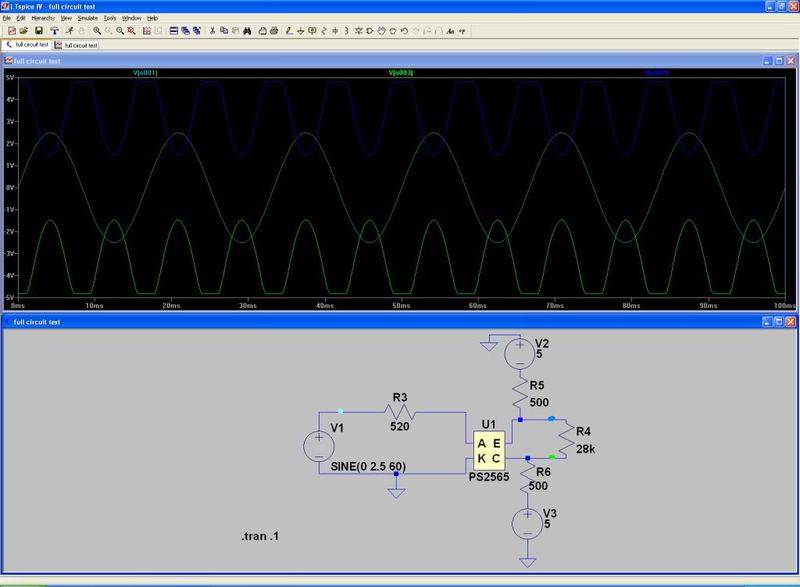Click the V(n001) trace label
Screen dimensions: 800x587
[x=145, y=73]
